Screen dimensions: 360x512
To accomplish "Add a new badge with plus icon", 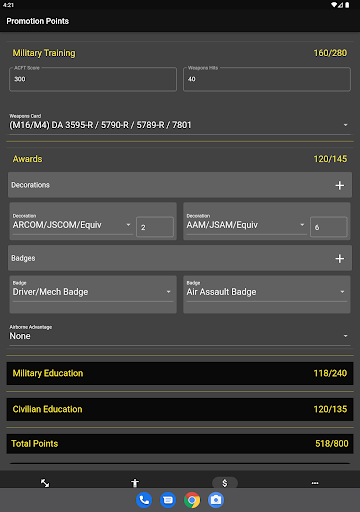I will point(339,258).
